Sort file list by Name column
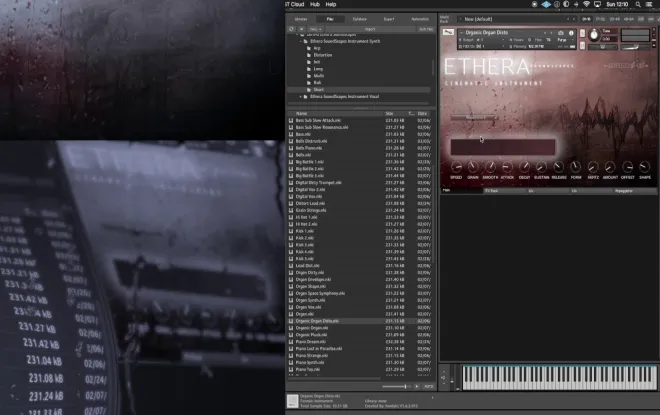The image size is (660, 415). pyautogui.click(x=301, y=113)
